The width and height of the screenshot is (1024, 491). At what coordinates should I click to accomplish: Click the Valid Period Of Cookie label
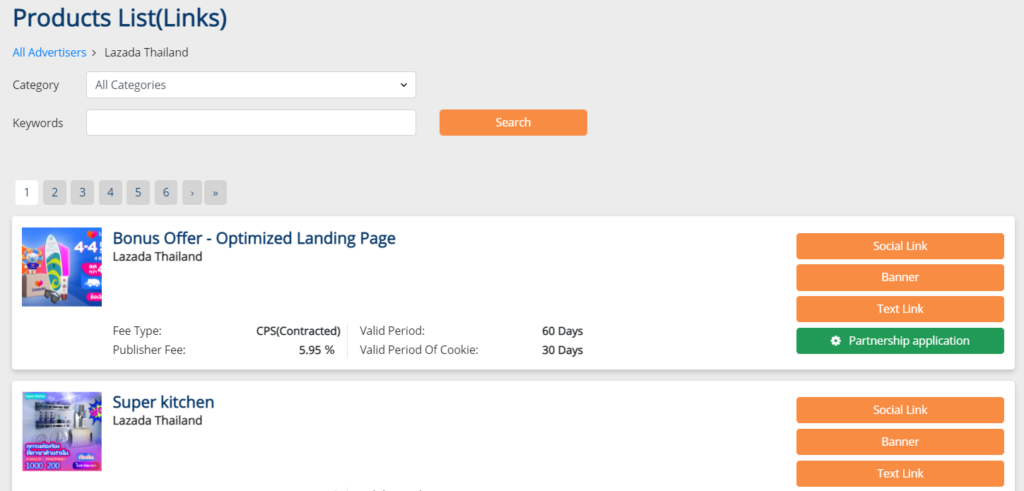pyautogui.click(x=419, y=350)
